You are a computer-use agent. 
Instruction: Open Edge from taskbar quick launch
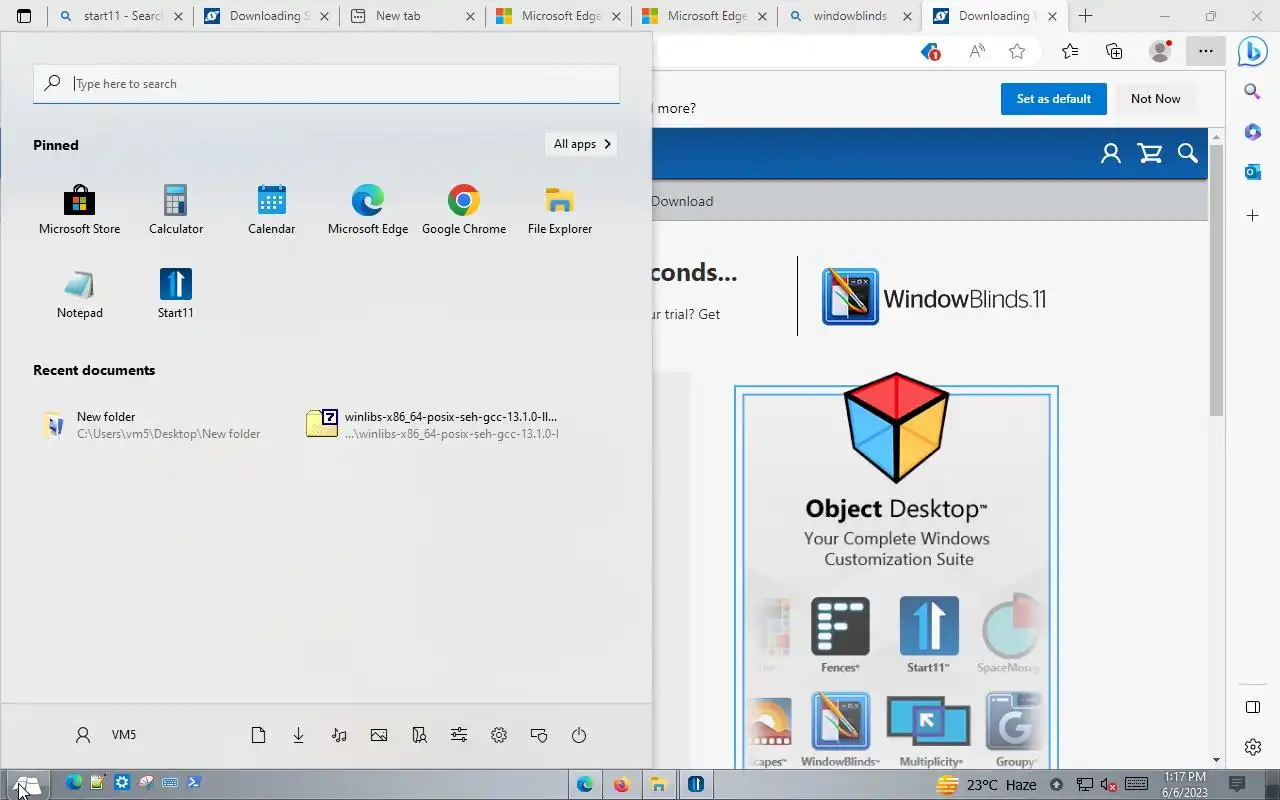coord(73,783)
